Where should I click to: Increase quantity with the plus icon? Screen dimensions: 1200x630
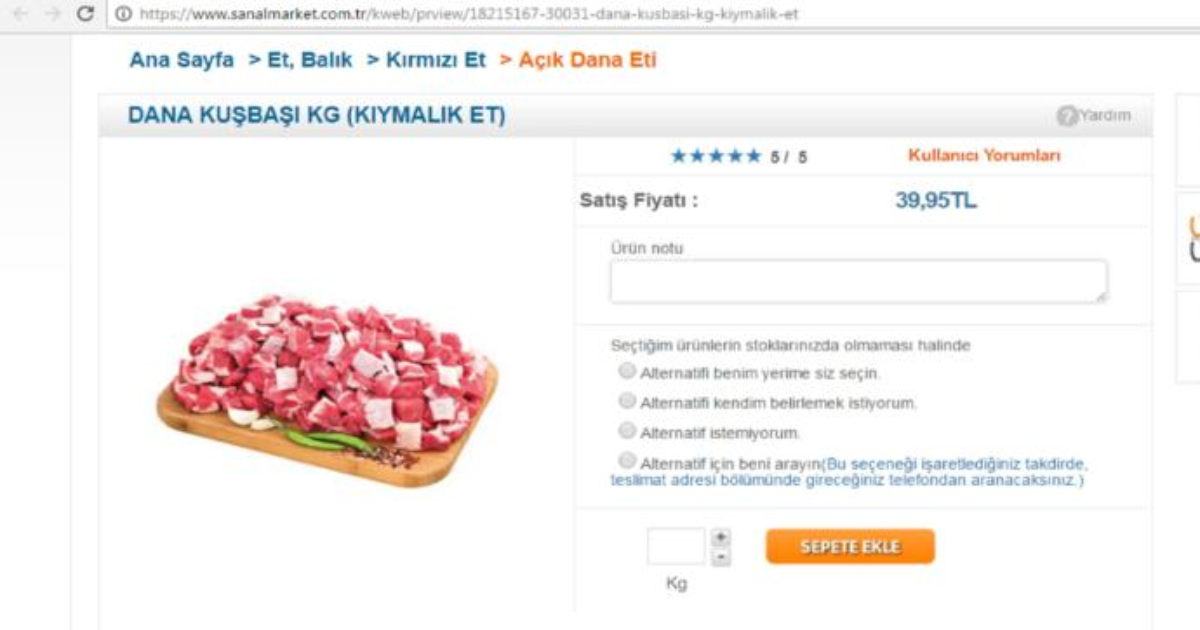tap(718, 537)
